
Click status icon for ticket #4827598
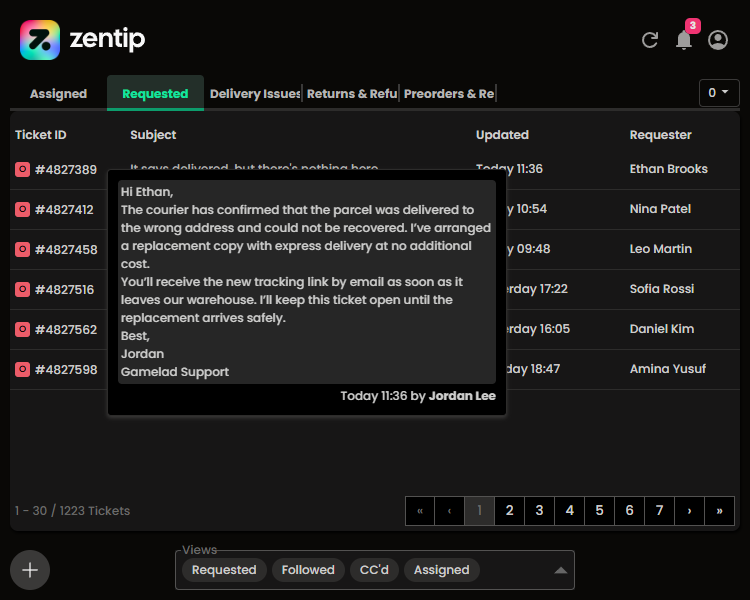pos(22,369)
